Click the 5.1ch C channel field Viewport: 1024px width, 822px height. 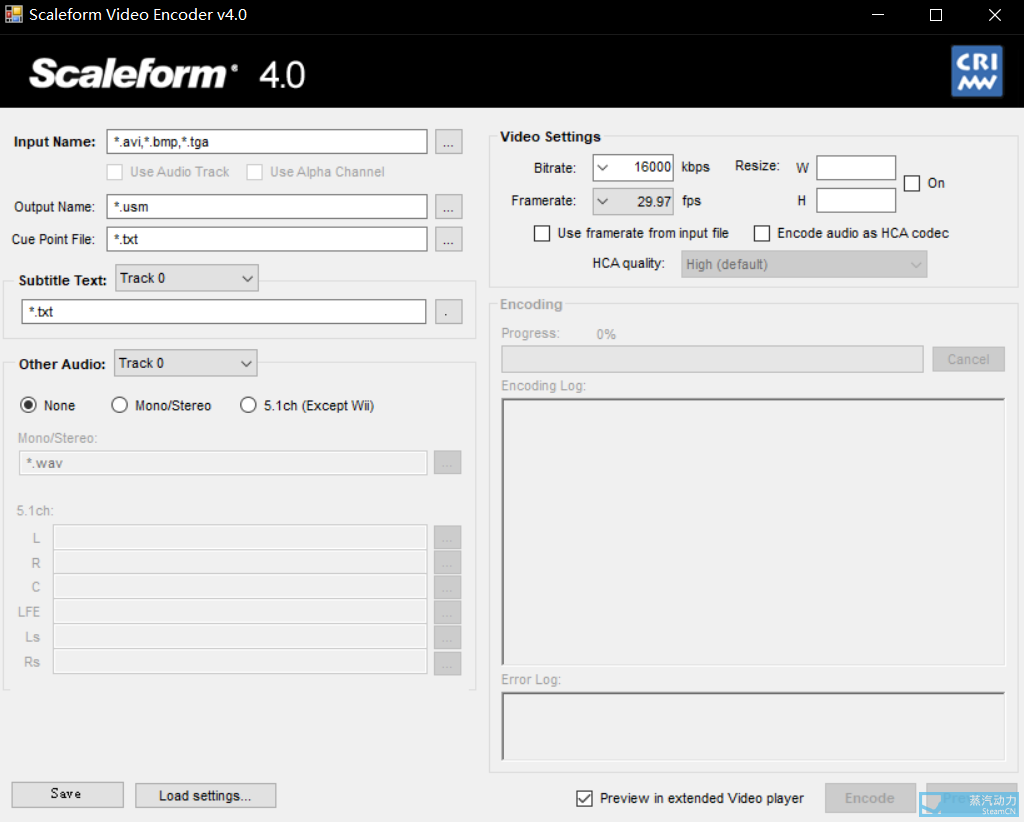click(240, 587)
